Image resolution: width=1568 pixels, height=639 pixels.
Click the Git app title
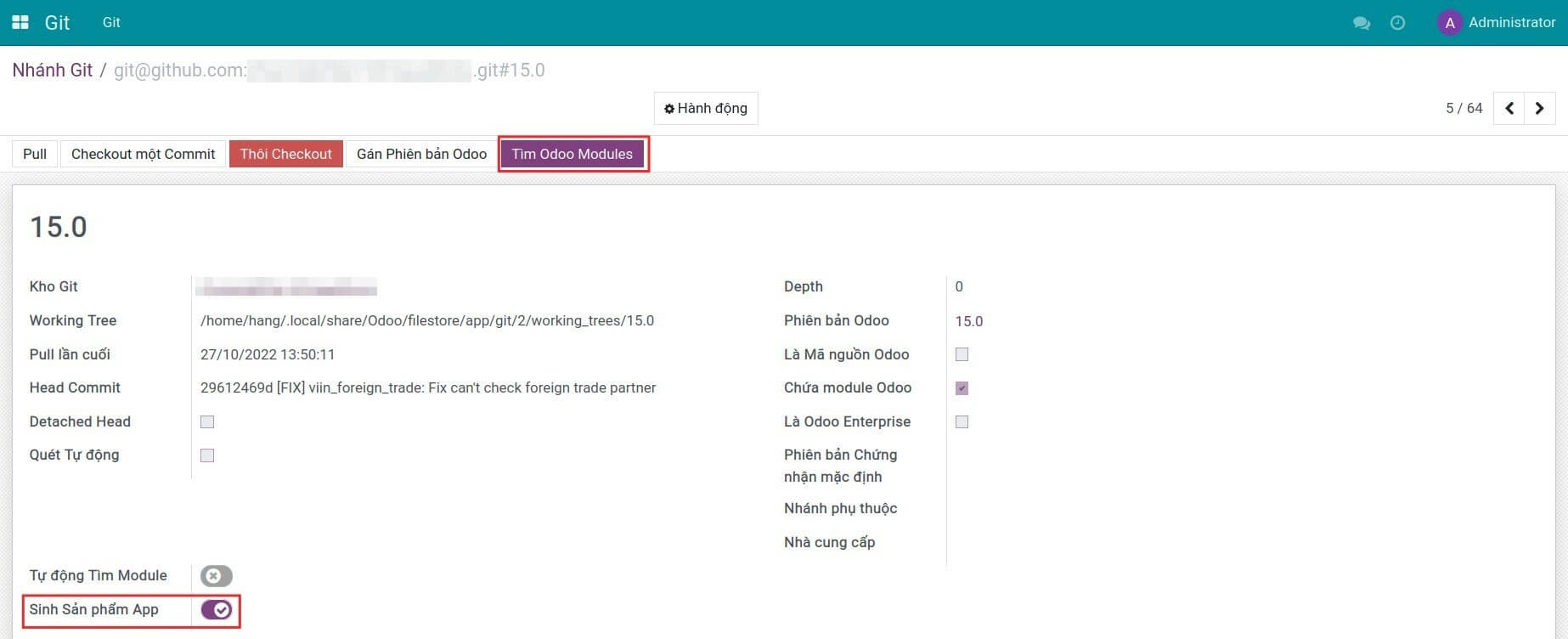coord(57,23)
